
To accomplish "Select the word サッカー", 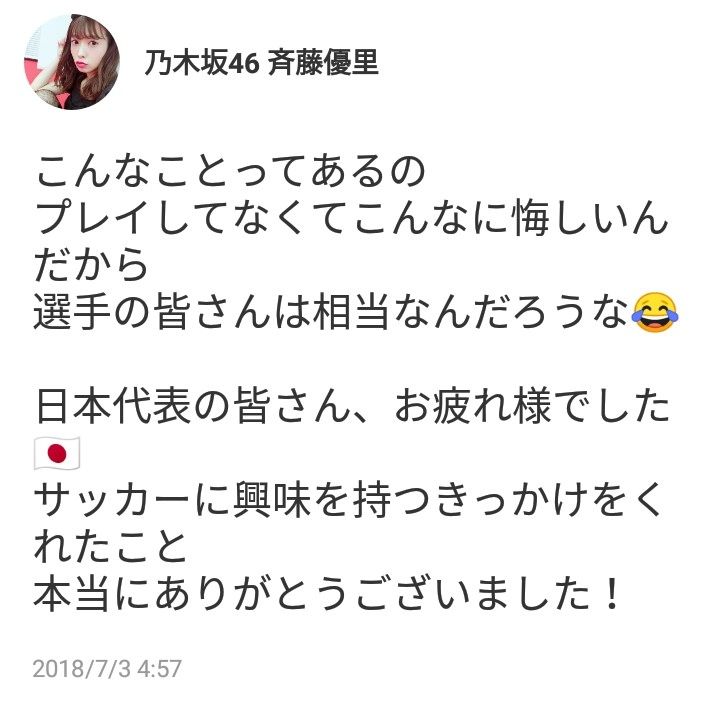I will (112, 500).
